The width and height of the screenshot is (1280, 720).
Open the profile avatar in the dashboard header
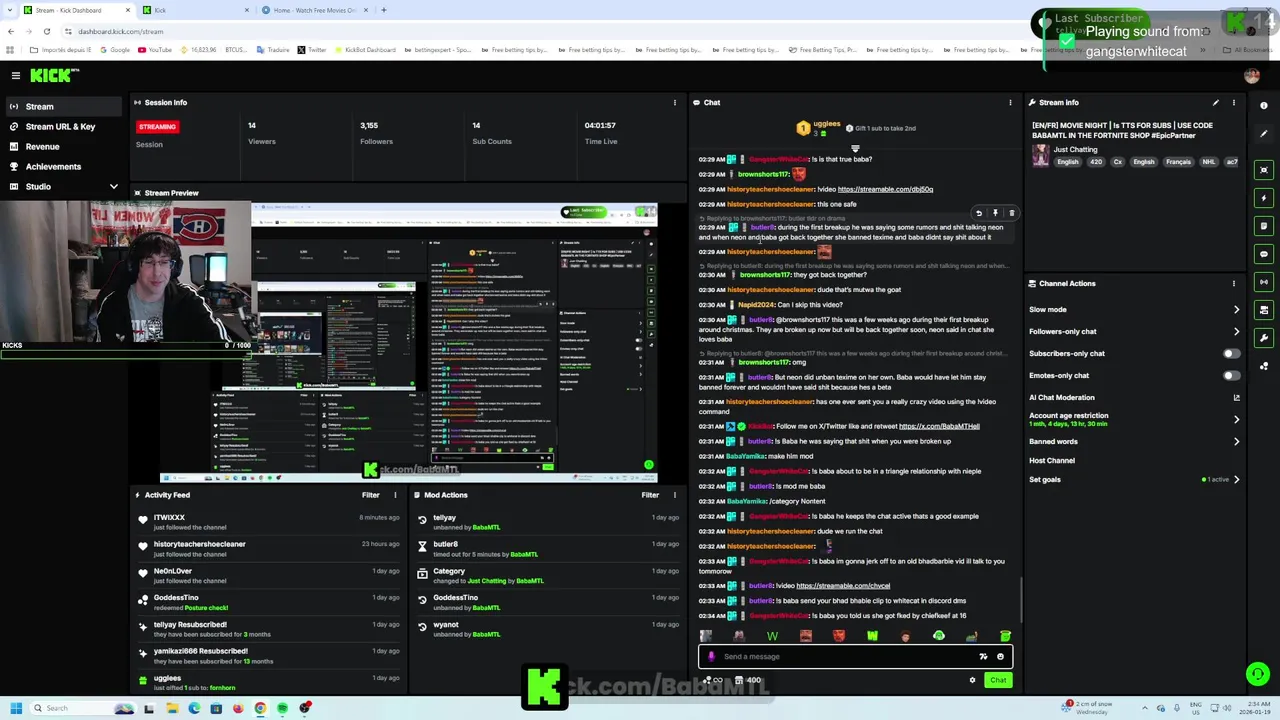pyautogui.click(x=1252, y=76)
